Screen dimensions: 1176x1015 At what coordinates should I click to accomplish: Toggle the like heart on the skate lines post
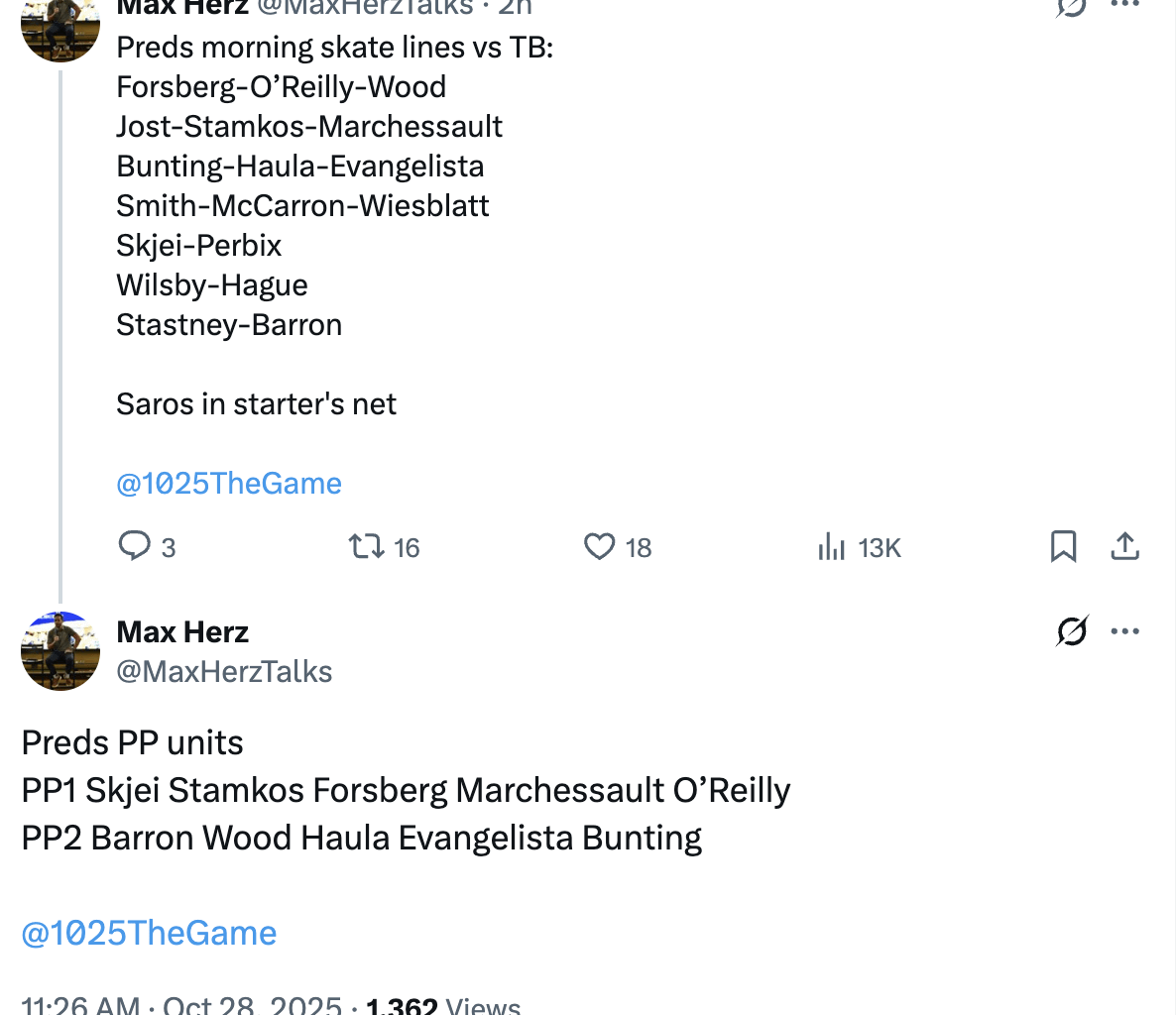pos(599,546)
